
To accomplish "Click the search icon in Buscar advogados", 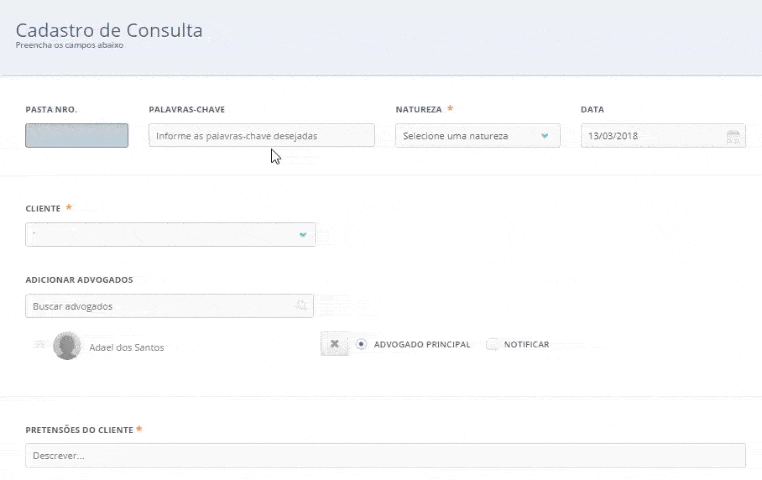I will [301, 306].
